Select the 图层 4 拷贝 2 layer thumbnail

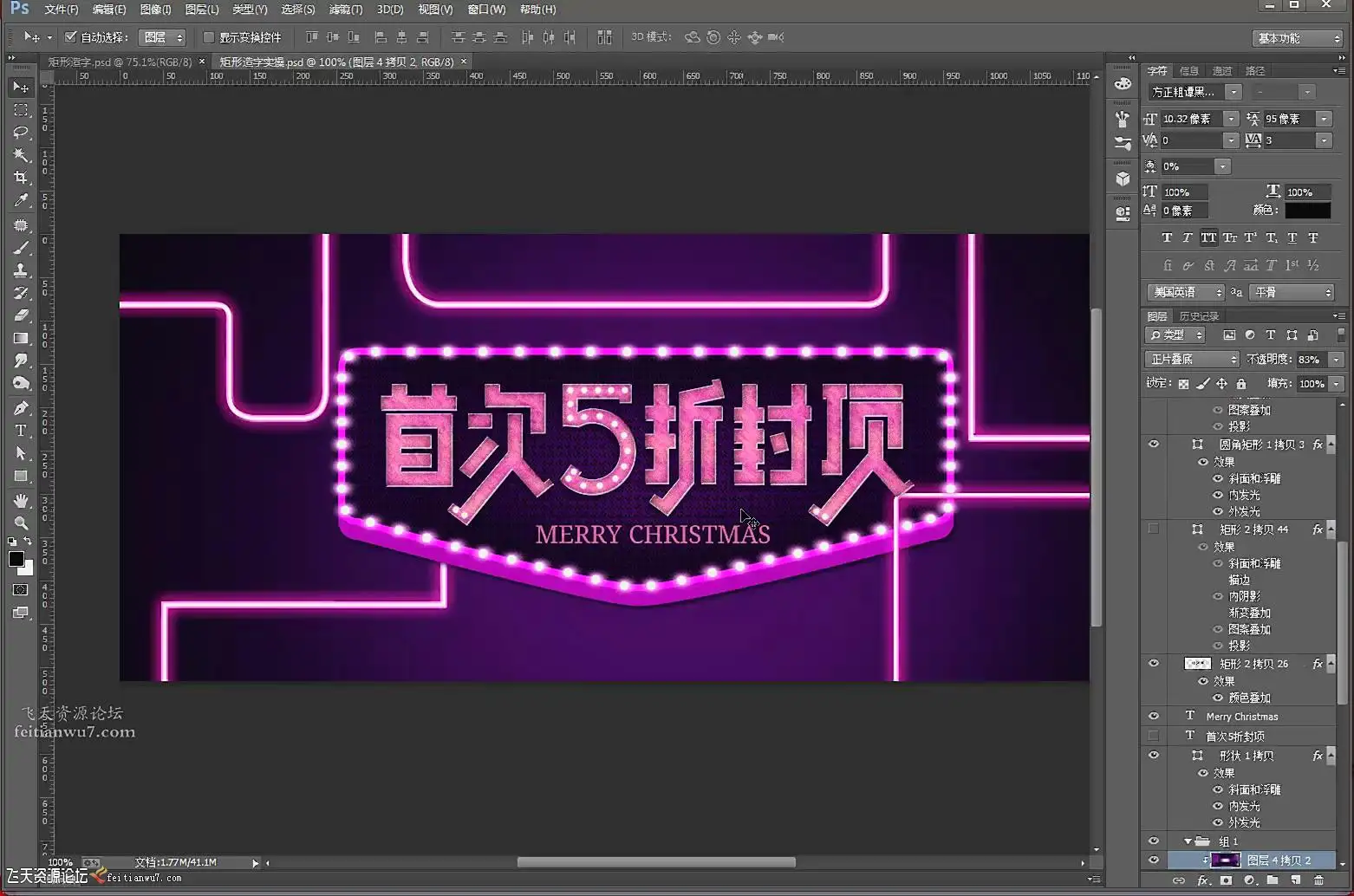[1225, 860]
